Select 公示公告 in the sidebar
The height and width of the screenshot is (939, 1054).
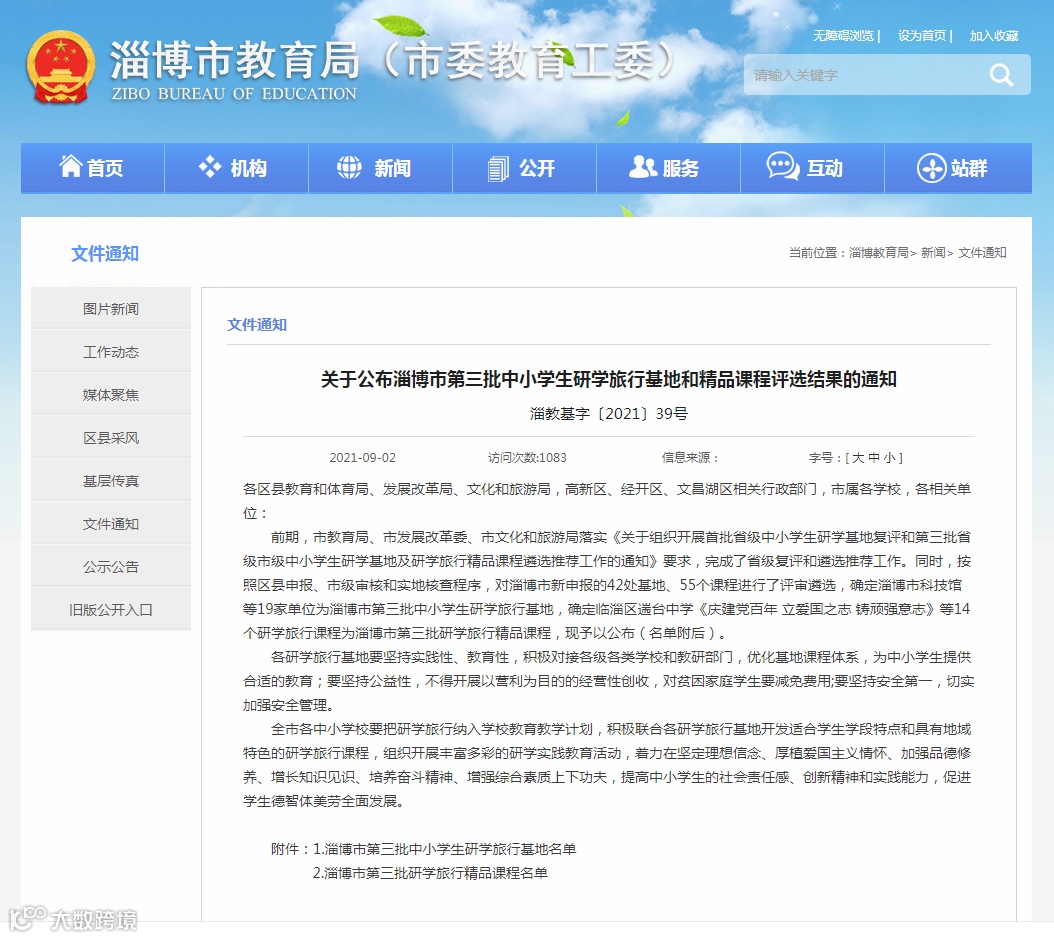pos(111,567)
